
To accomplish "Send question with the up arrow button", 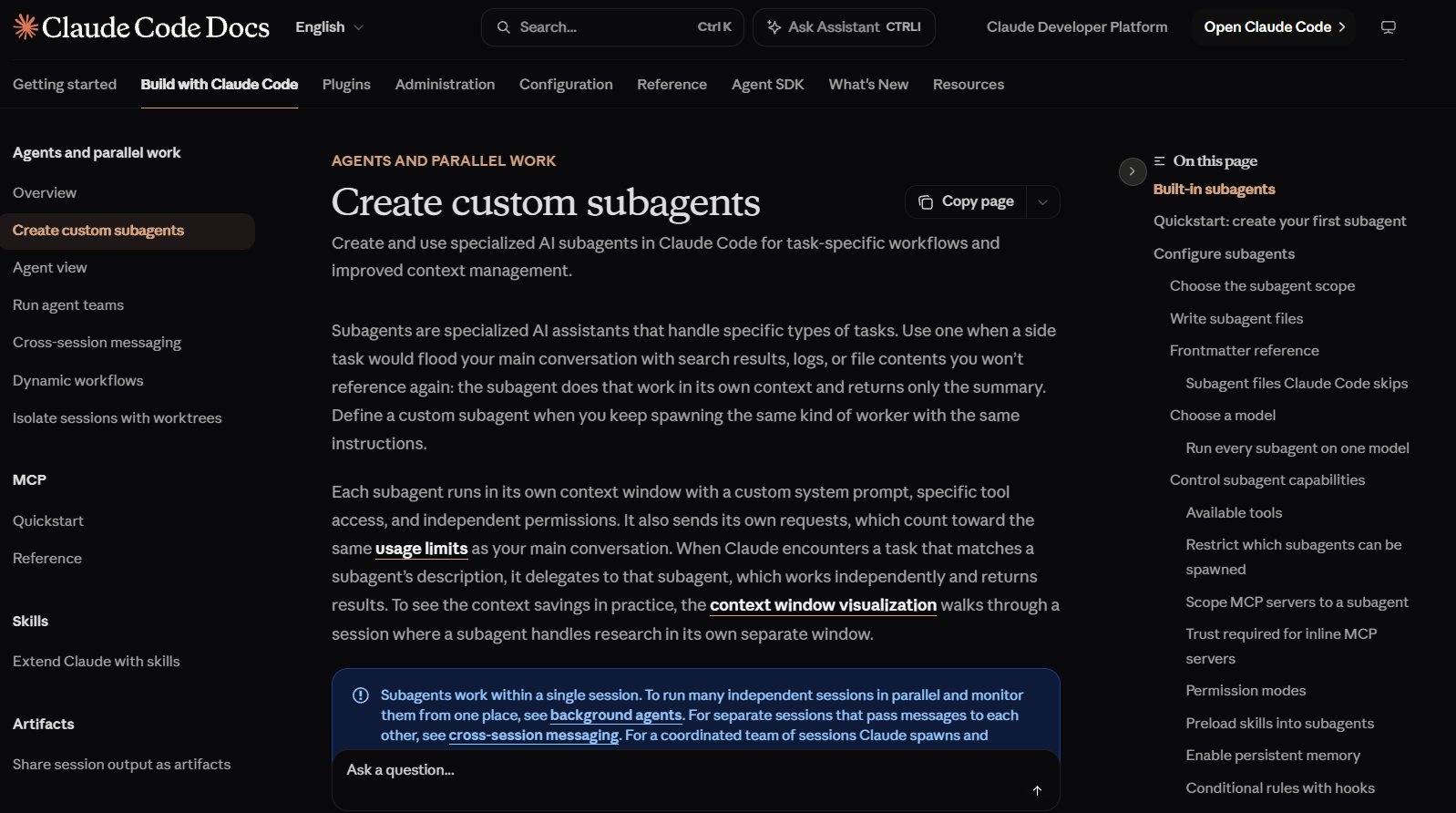I will pos(1037,790).
